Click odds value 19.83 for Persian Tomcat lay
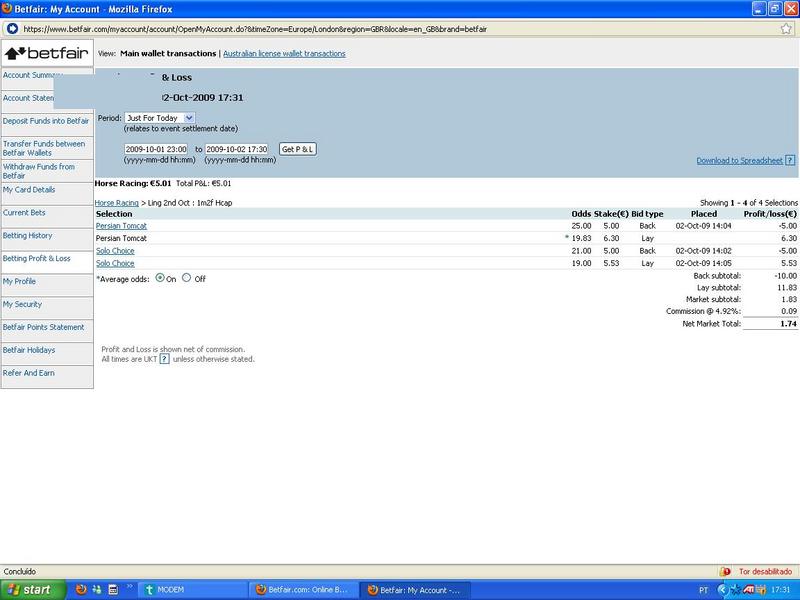Image resolution: width=800 pixels, height=600 pixels. tap(582, 238)
